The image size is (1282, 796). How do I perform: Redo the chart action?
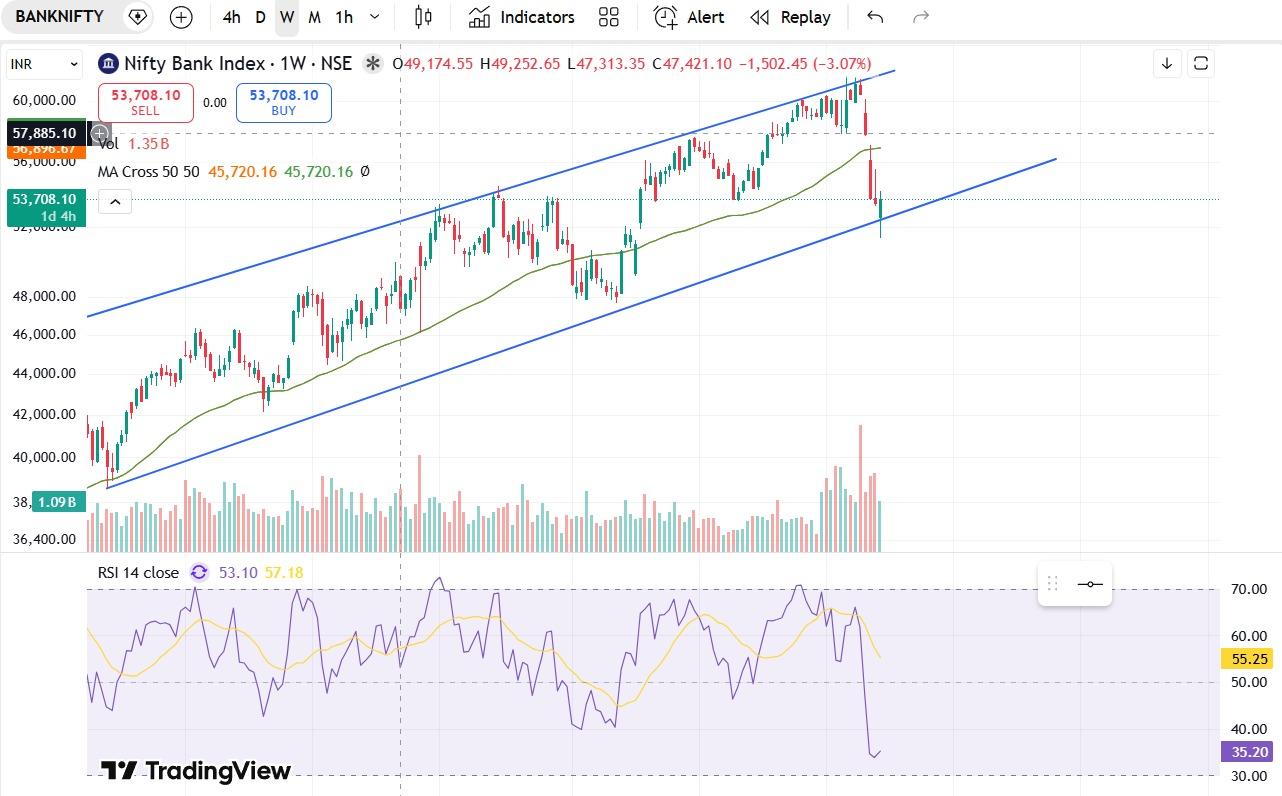(x=921, y=17)
